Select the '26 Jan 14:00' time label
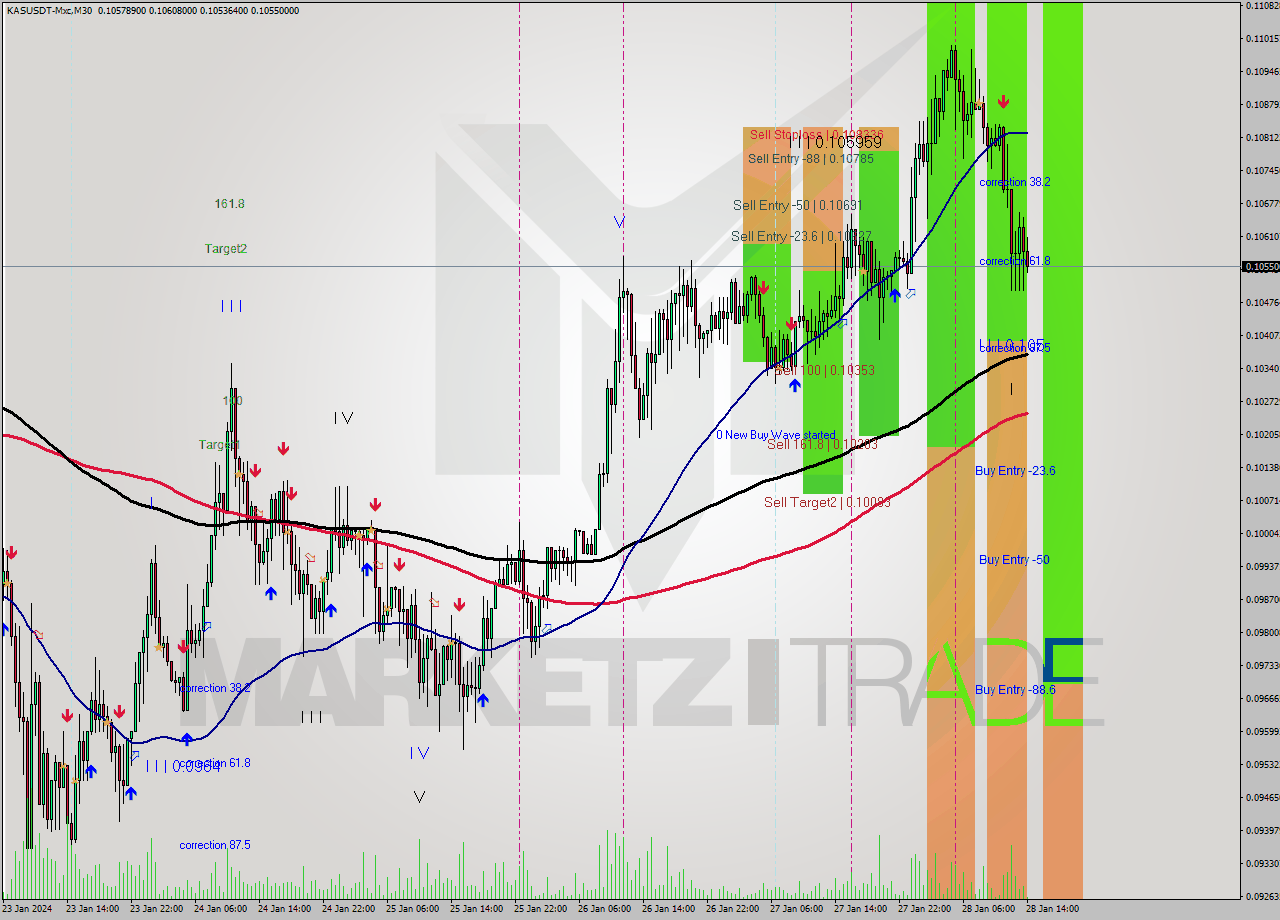1280x920 pixels. (669, 910)
